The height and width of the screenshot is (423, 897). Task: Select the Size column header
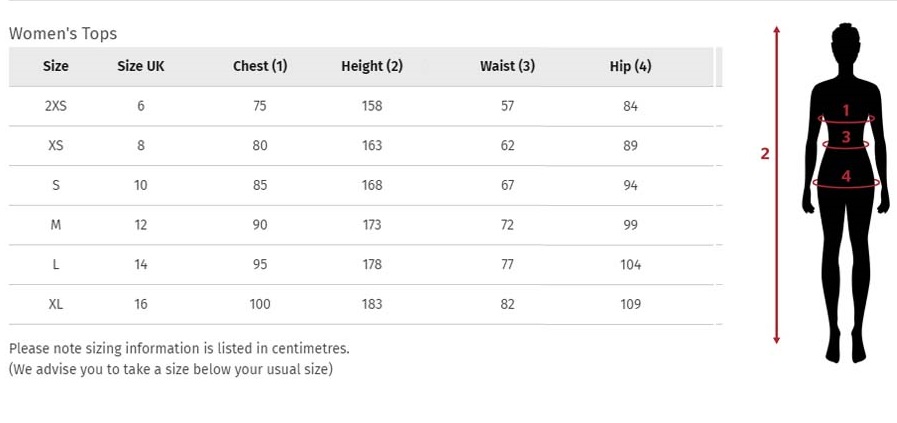click(x=55, y=66)
